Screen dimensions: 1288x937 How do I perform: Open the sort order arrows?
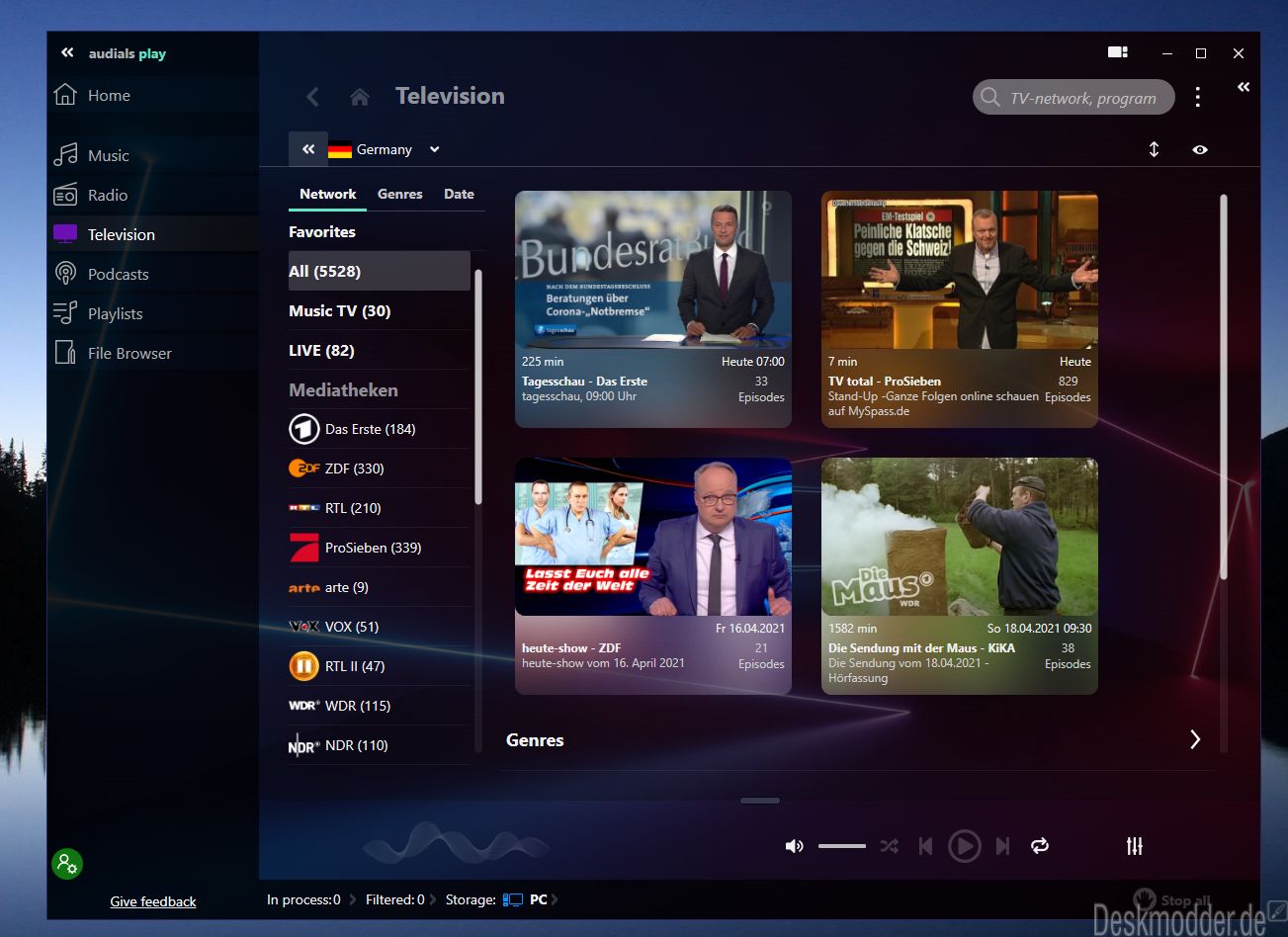(x=1154, y=149)
